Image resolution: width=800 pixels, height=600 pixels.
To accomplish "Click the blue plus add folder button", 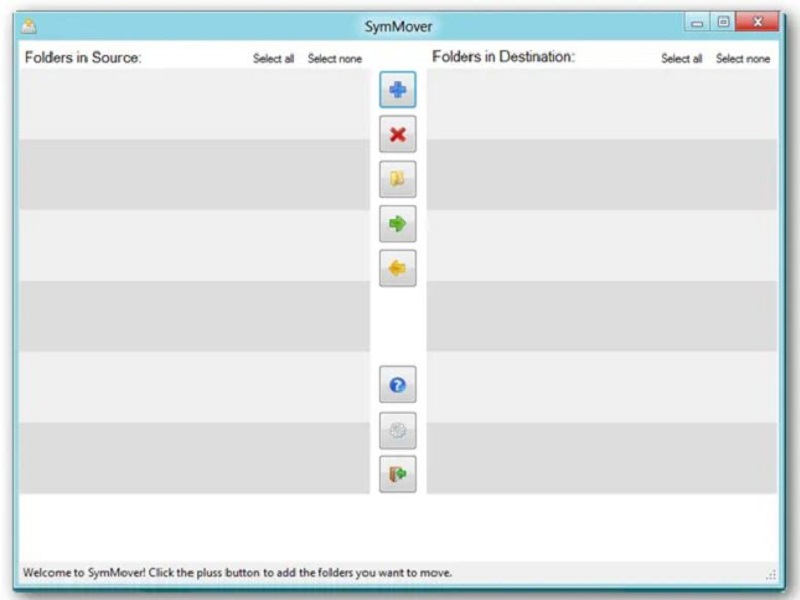I will click(397, 91).
